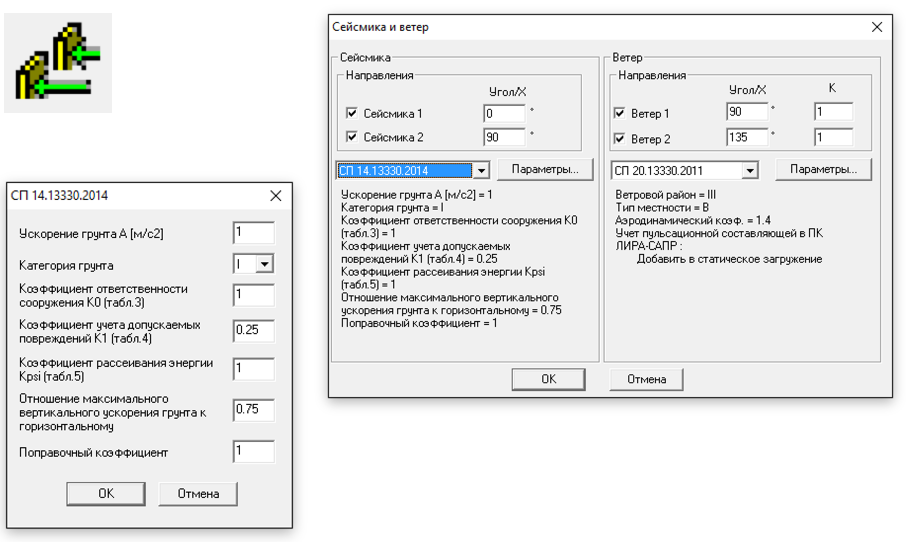Open the СП 14.13330.2014 seismic code dropdown

tap(480, 171)
